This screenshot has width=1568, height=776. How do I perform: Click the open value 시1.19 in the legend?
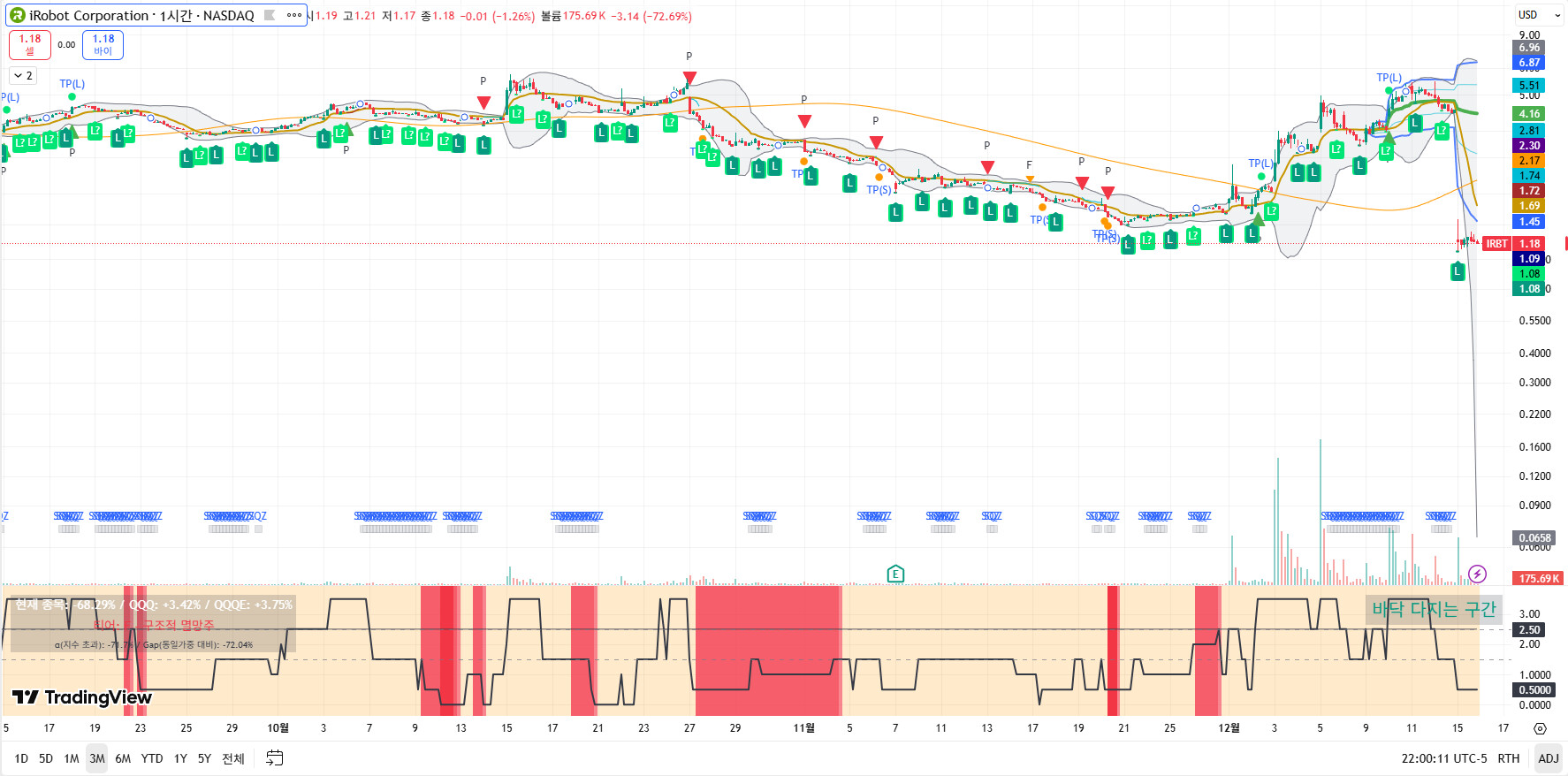[x=323, y=16]
